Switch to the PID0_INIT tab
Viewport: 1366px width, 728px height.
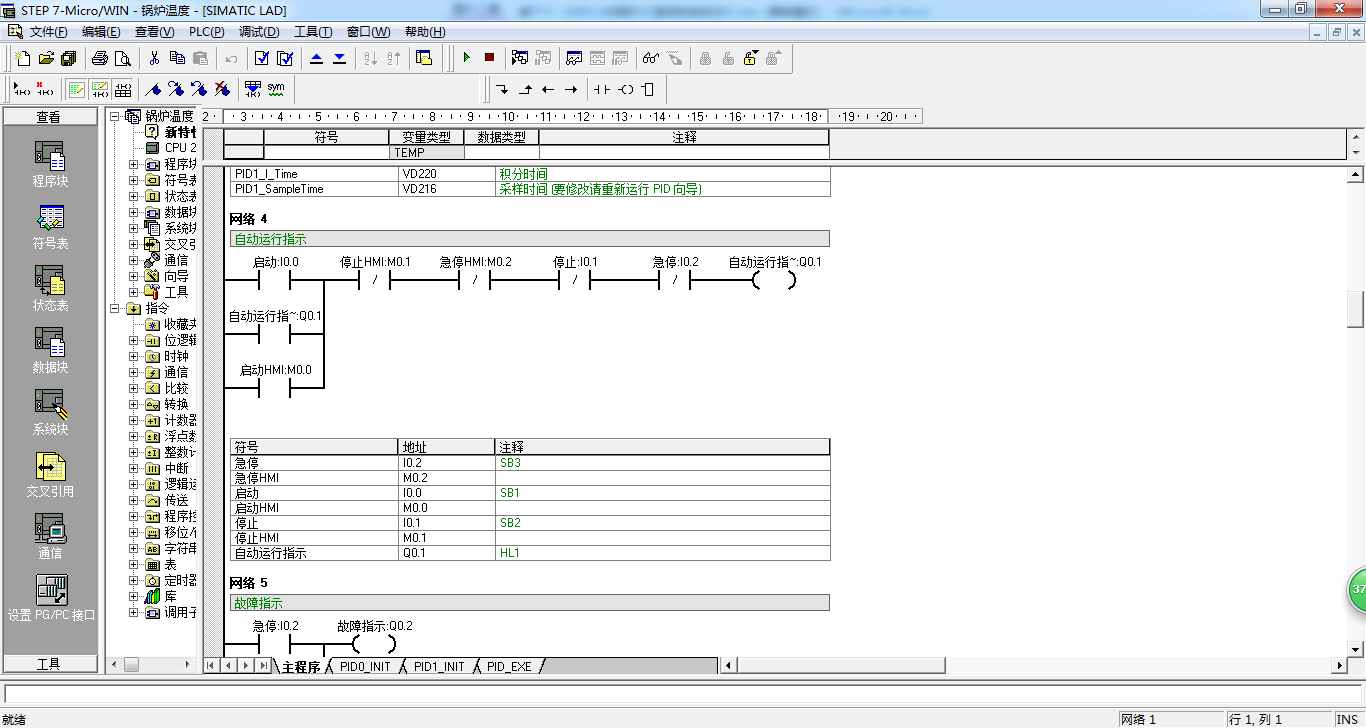click(x=365, y=666)
